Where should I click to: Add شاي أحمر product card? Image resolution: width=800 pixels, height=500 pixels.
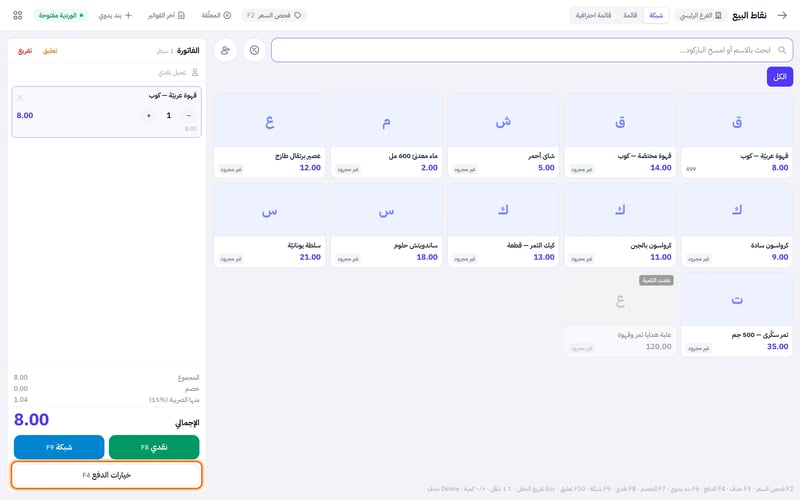503,136
